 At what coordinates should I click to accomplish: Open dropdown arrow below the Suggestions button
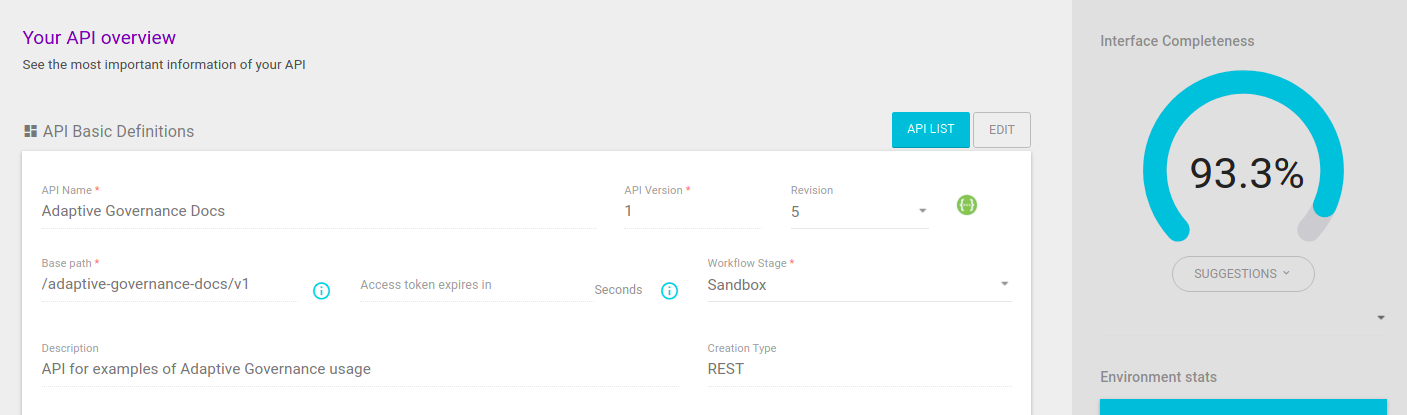1380,318
